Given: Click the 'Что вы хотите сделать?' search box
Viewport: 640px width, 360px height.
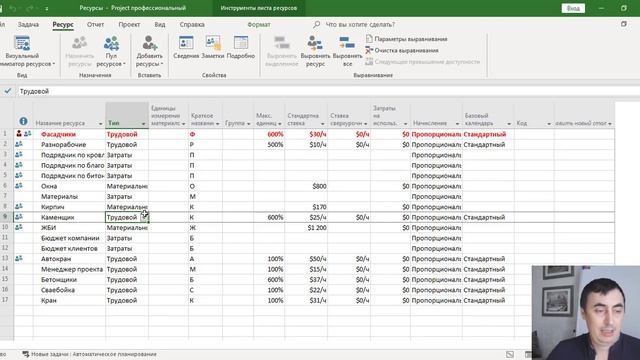Looking at the screenshot, I should (x=360, y=24).
